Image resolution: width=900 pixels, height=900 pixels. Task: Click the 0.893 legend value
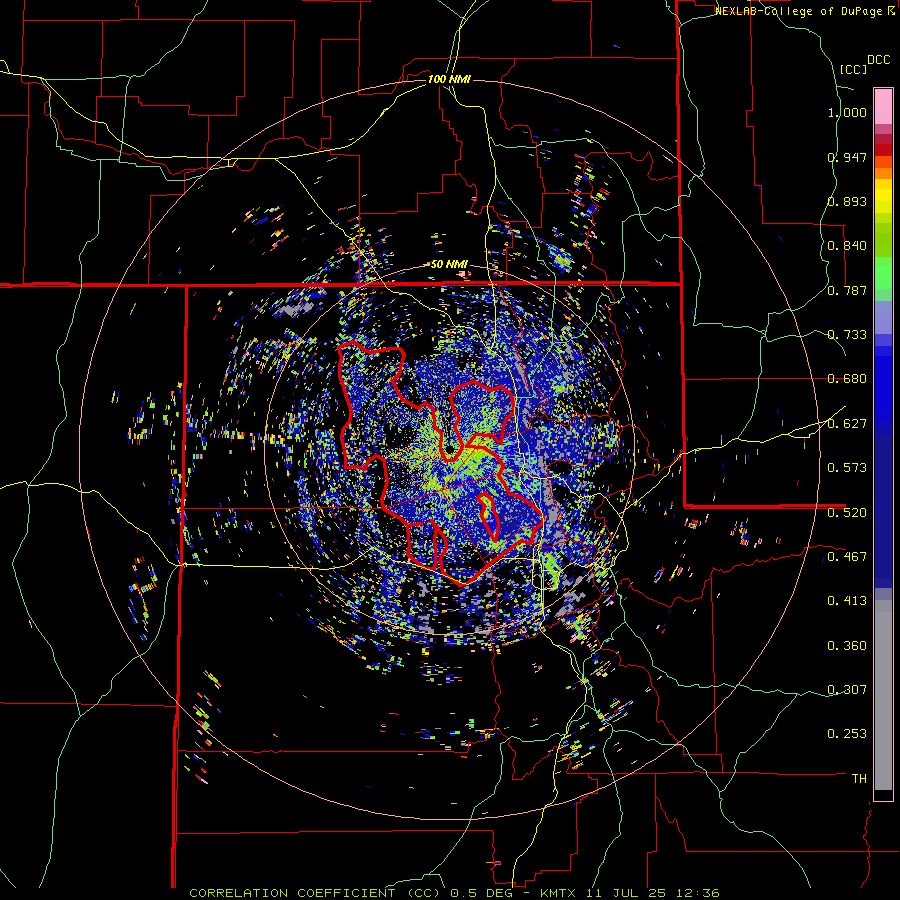pos(847,201)
